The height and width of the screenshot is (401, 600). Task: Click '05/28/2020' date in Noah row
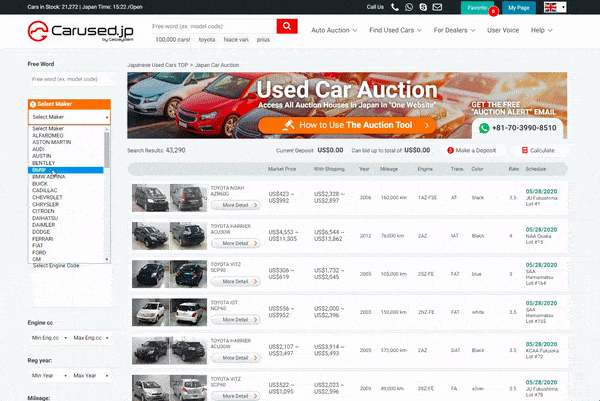[x=541, y=191]
